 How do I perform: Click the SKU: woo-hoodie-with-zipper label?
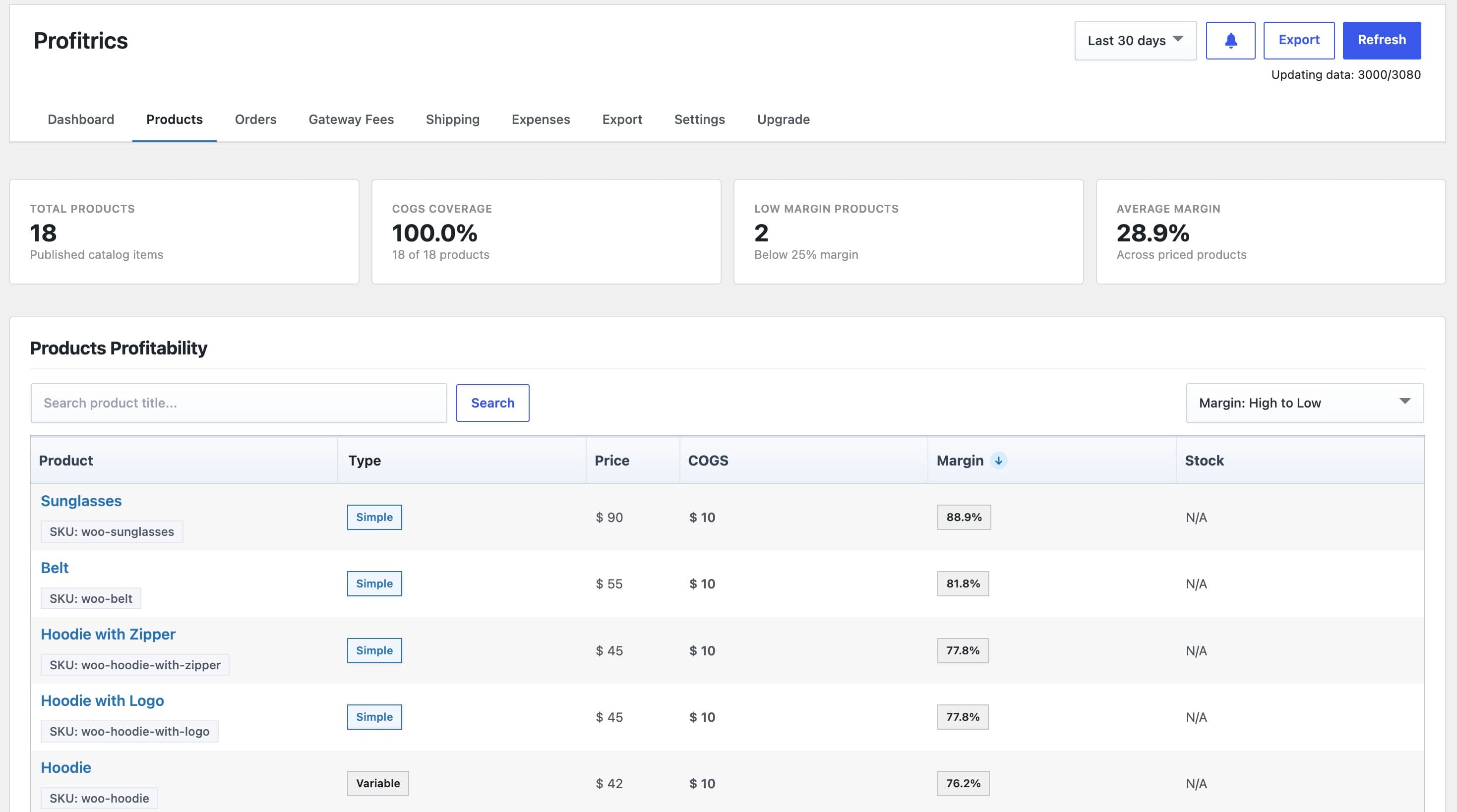point(134,665)
